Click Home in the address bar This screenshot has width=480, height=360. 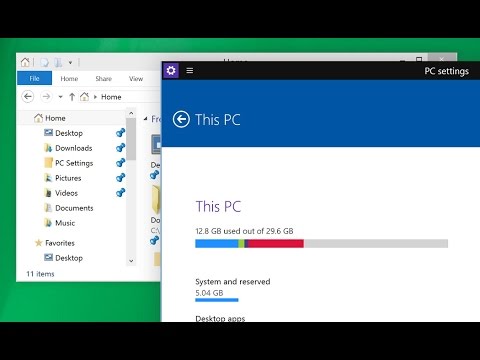(111, 97)
